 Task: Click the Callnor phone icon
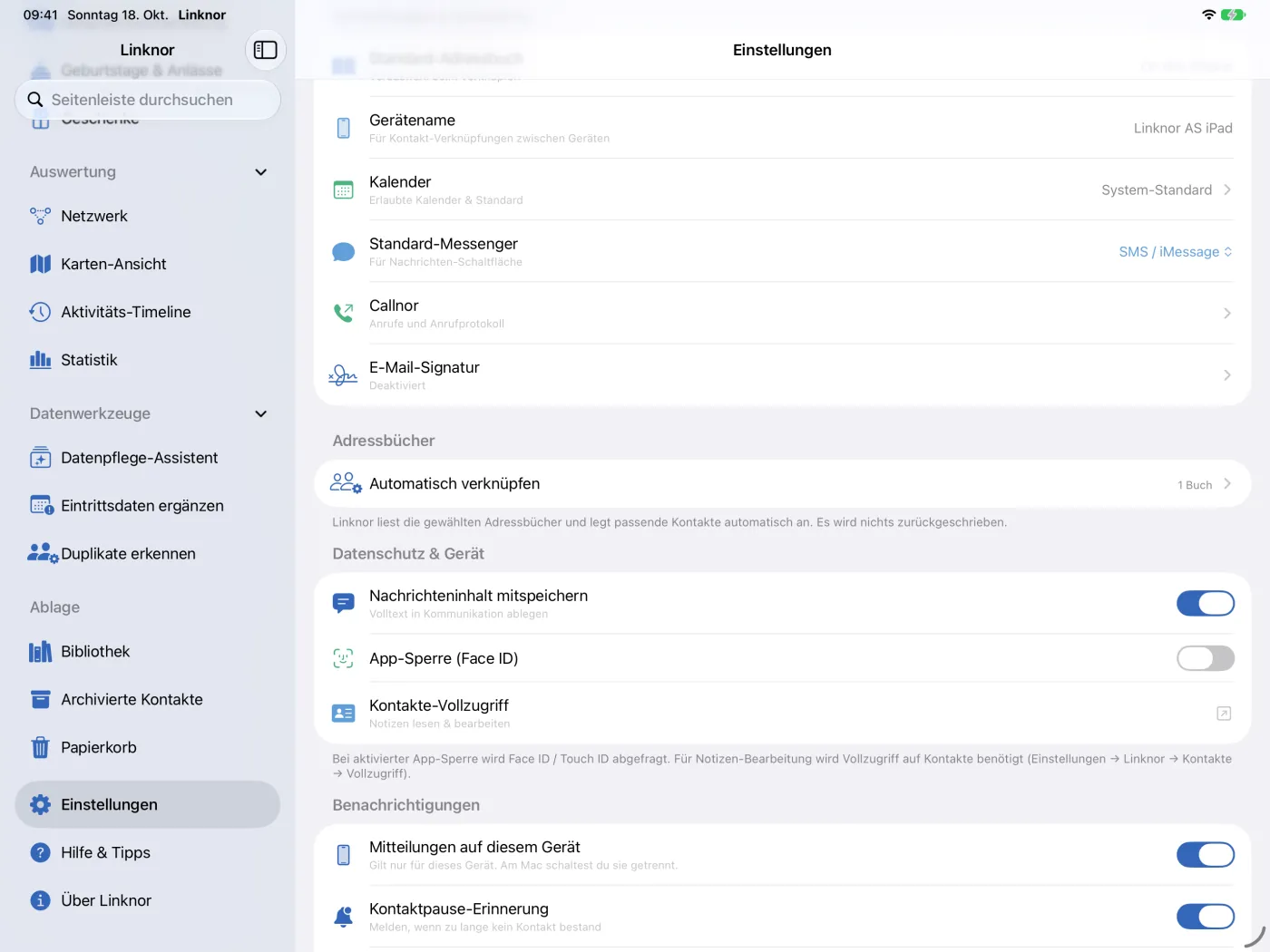point(343,313)
